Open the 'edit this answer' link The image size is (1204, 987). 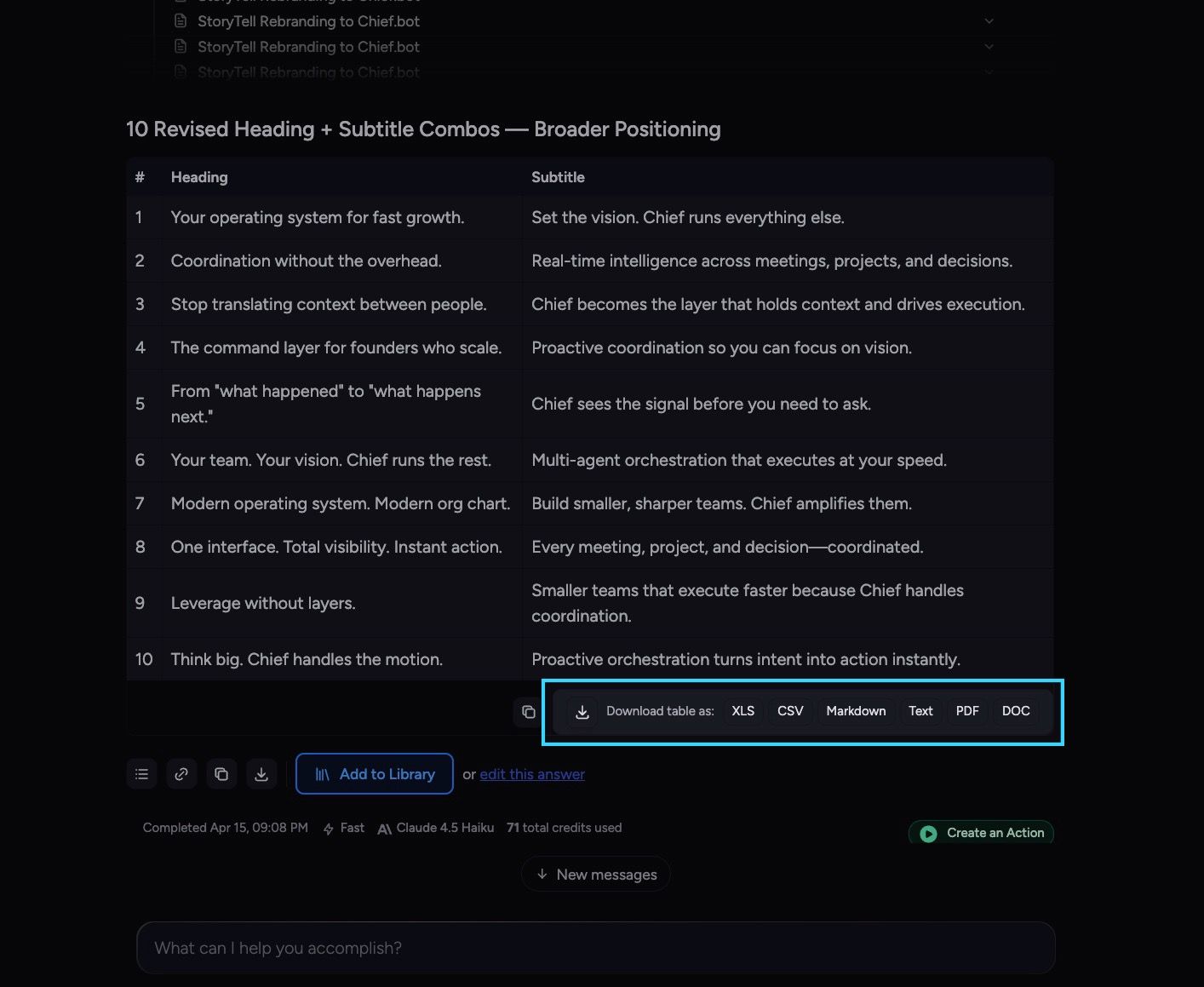(x=532, y=774)
